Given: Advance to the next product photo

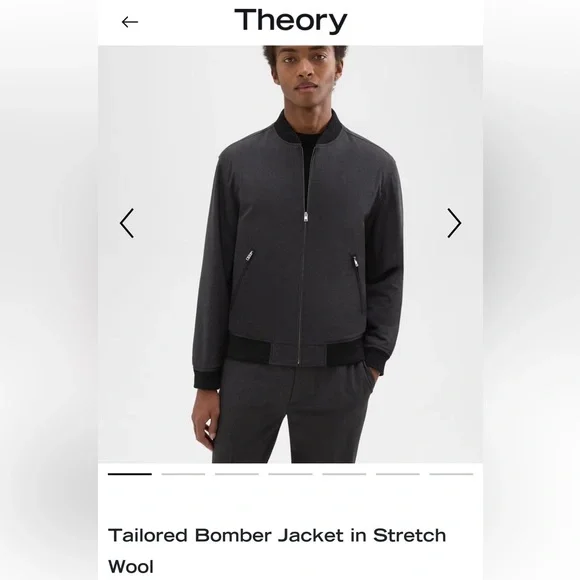Looking at the screenshot, I should [x=454, y=223].
